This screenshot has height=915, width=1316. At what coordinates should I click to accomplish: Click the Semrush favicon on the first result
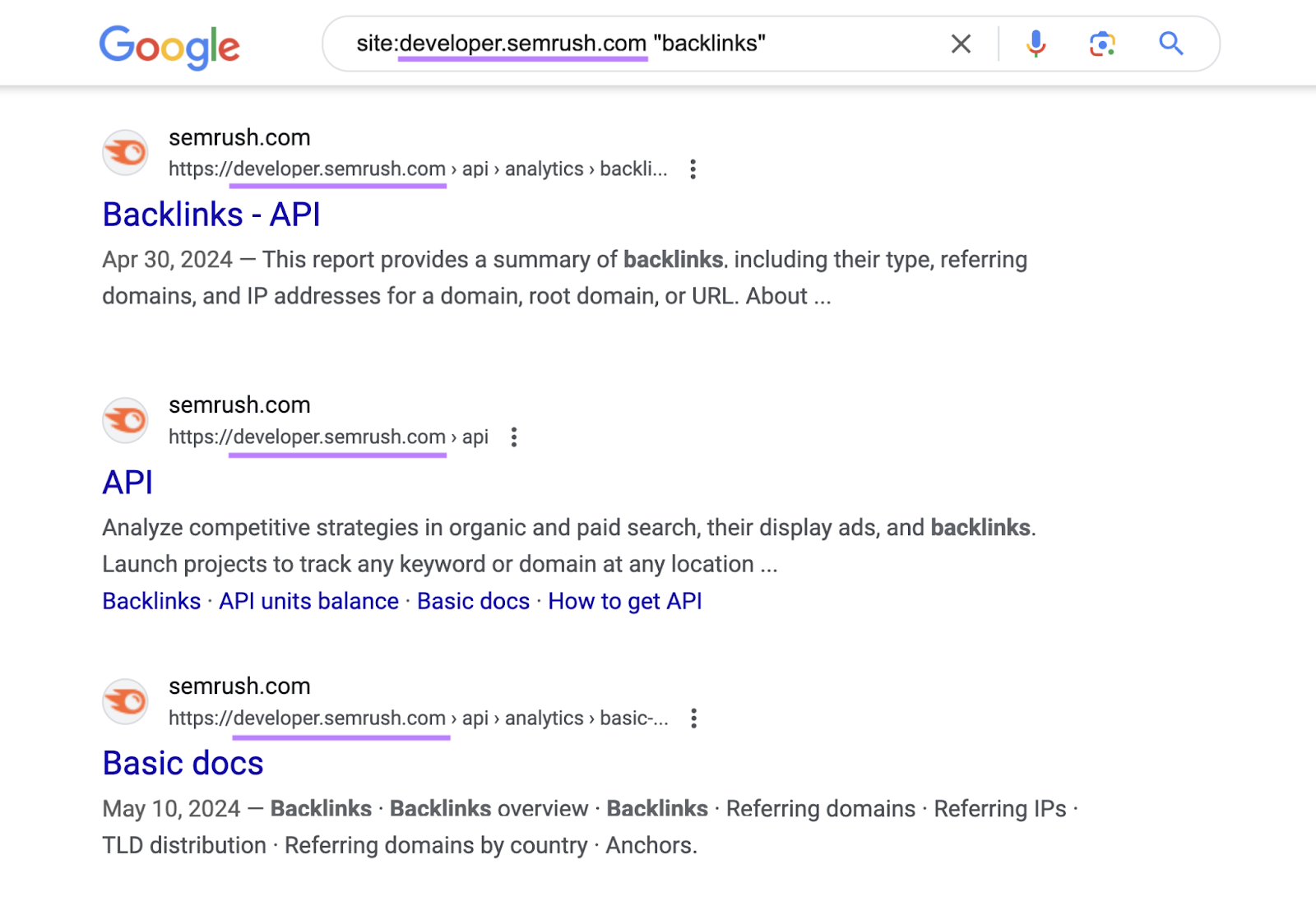coord(125,153)
